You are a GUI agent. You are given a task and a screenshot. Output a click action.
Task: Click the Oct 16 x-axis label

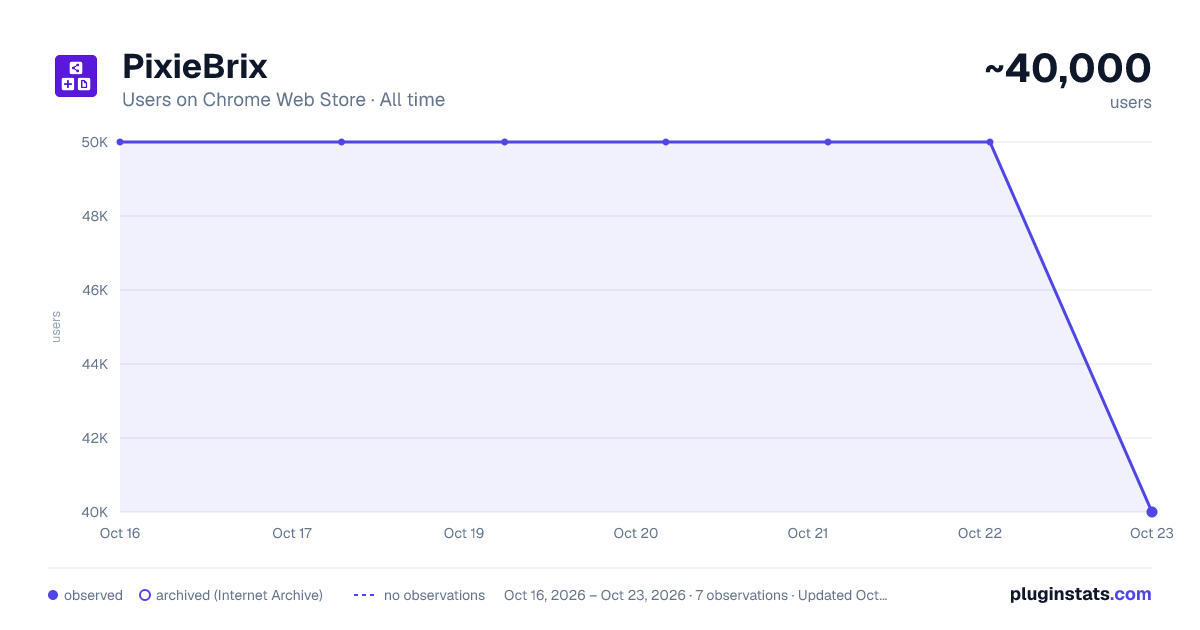click(120, 533)
